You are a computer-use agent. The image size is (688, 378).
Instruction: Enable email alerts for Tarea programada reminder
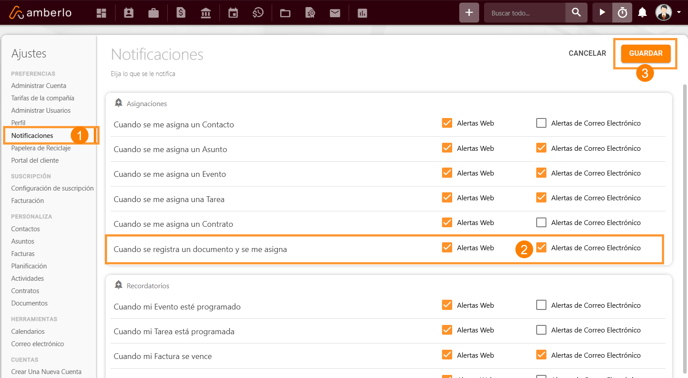541,330
